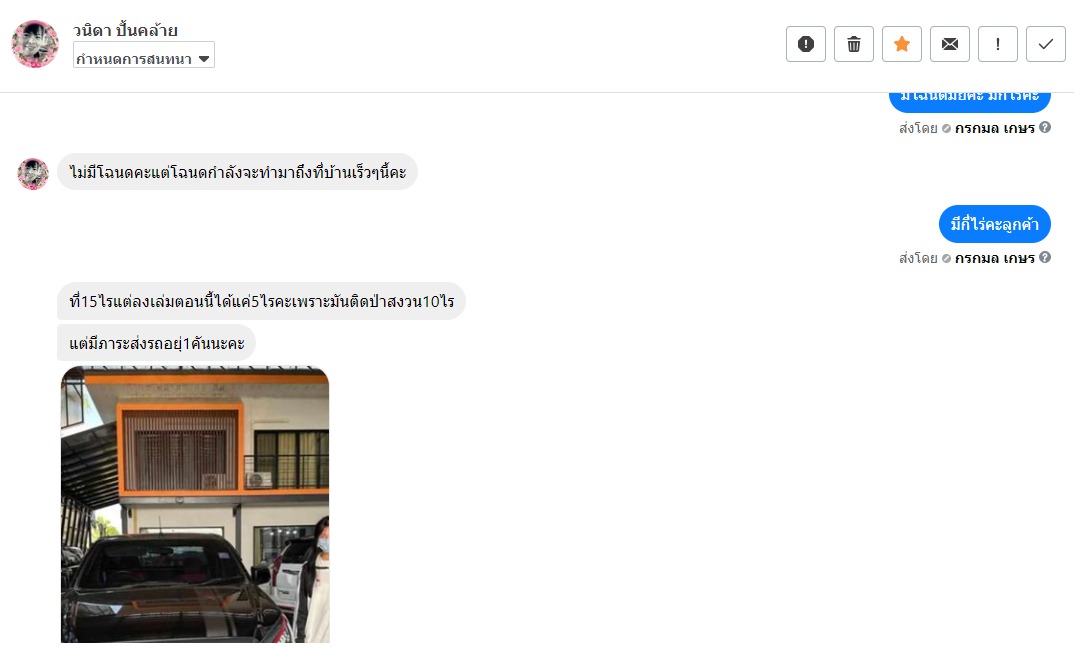The width and height of the screenshot is (1074, 652).
Task: Open the house and car photo attachment
Action: (195, 505)
